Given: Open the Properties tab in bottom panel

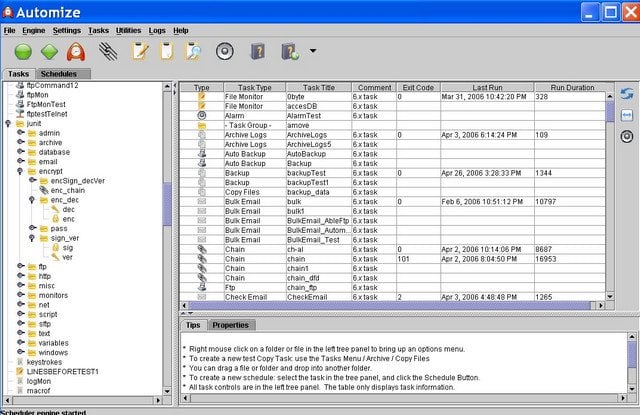Looking at the screenshot, I should pyautogui.click(x=231, y=325).
